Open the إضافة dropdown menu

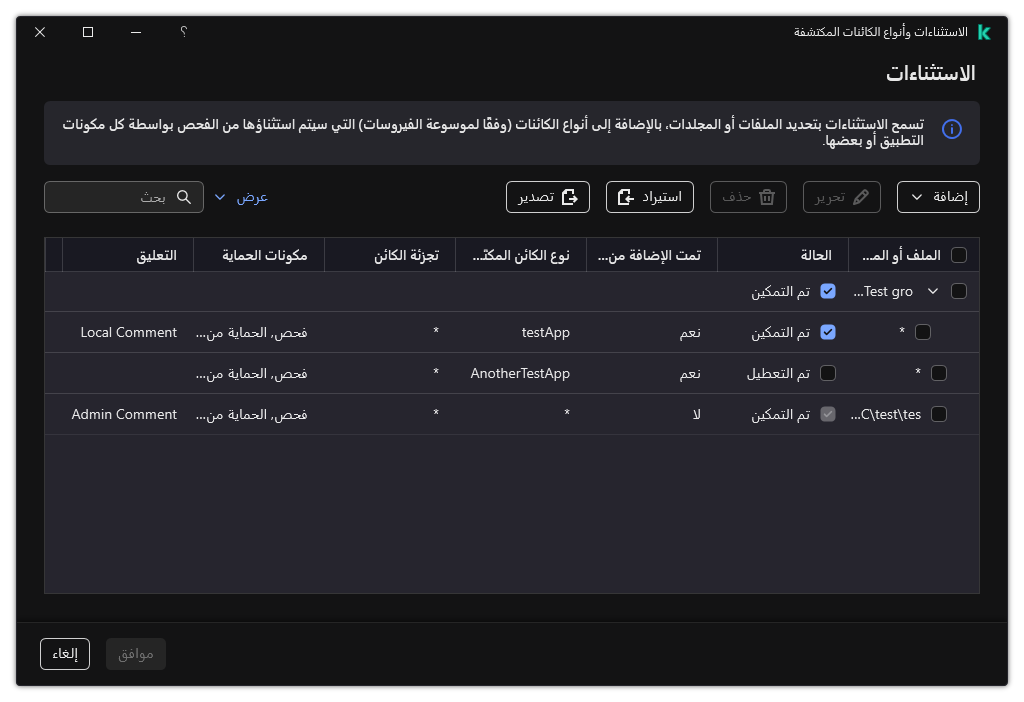click(x=938, y=196)
